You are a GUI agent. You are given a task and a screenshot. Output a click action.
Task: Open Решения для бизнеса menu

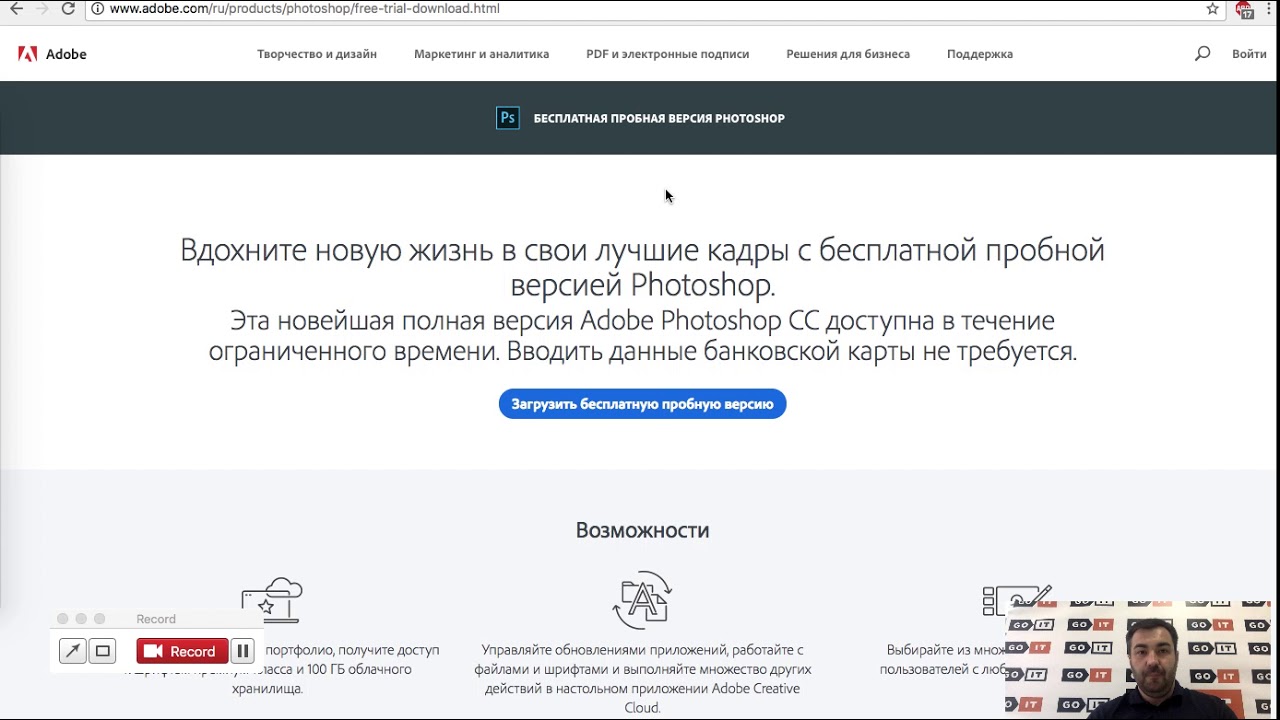848,54
